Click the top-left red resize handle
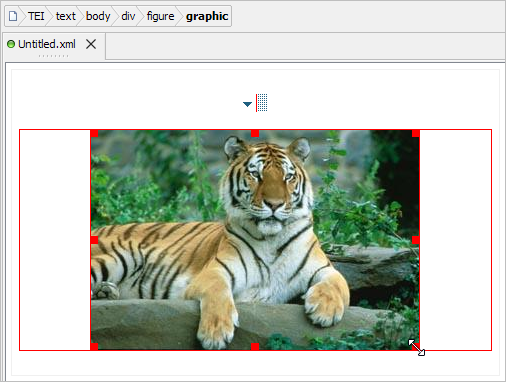Screen dimensions: 506x382 (94, 133)
